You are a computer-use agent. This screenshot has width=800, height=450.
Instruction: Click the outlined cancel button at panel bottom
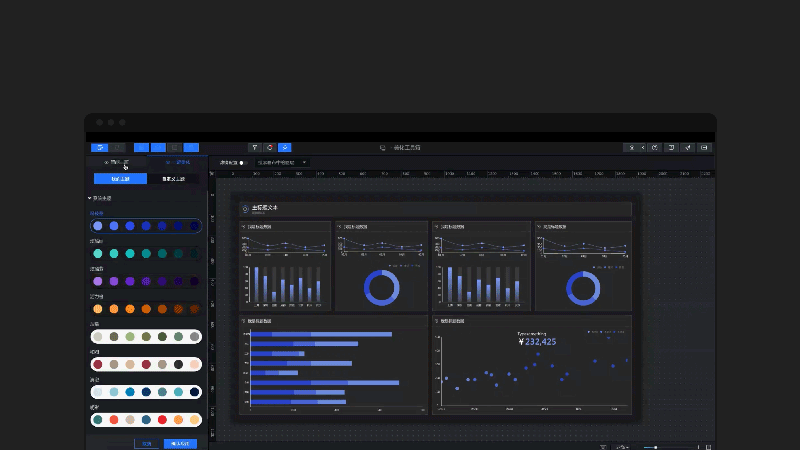(x=147, y=444)
